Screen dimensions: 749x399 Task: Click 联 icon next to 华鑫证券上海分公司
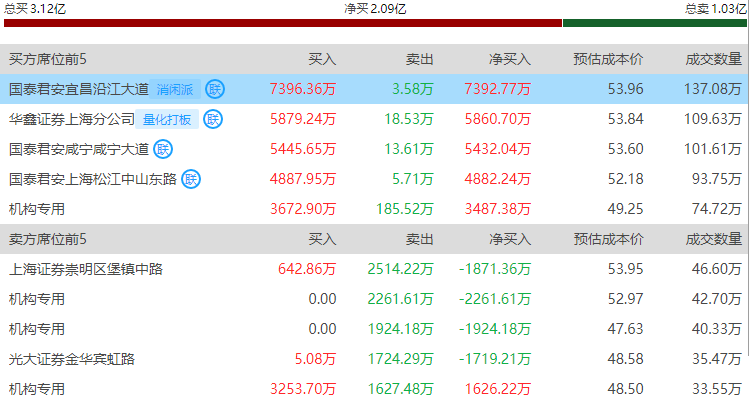pyautogui.click(x=213, y=119)
